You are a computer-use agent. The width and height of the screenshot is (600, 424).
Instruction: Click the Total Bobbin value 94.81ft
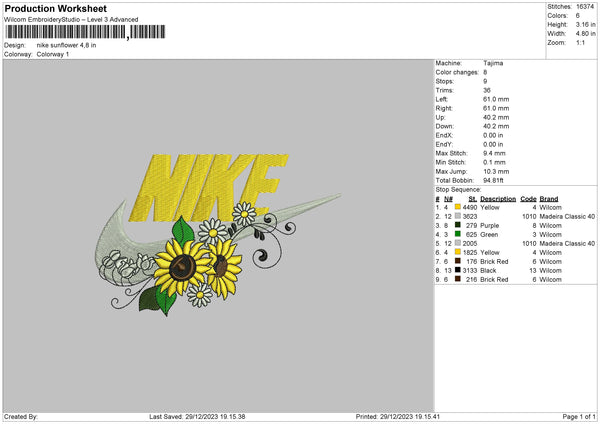[493, 180]
